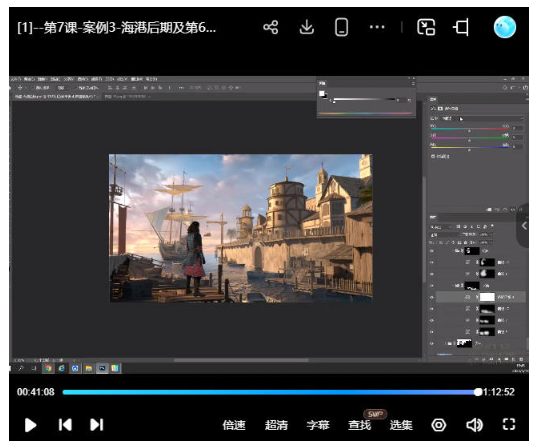Image resolution: width=536 pixels, height=446 pixels.
Task: Toggle visibility eye of the selected white-mask layer
Action: [x=432, y=297]
